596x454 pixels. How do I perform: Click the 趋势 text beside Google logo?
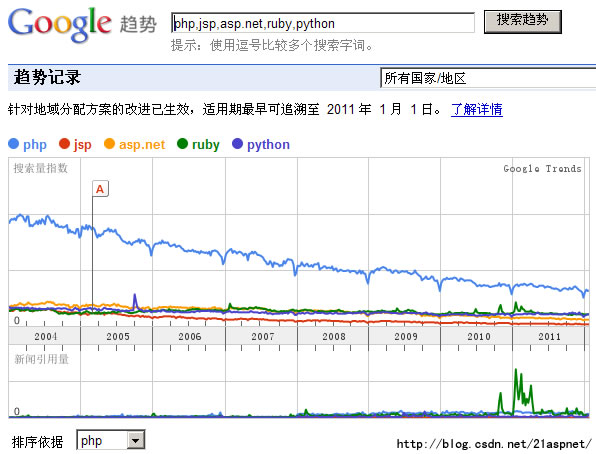coord(138,25)
